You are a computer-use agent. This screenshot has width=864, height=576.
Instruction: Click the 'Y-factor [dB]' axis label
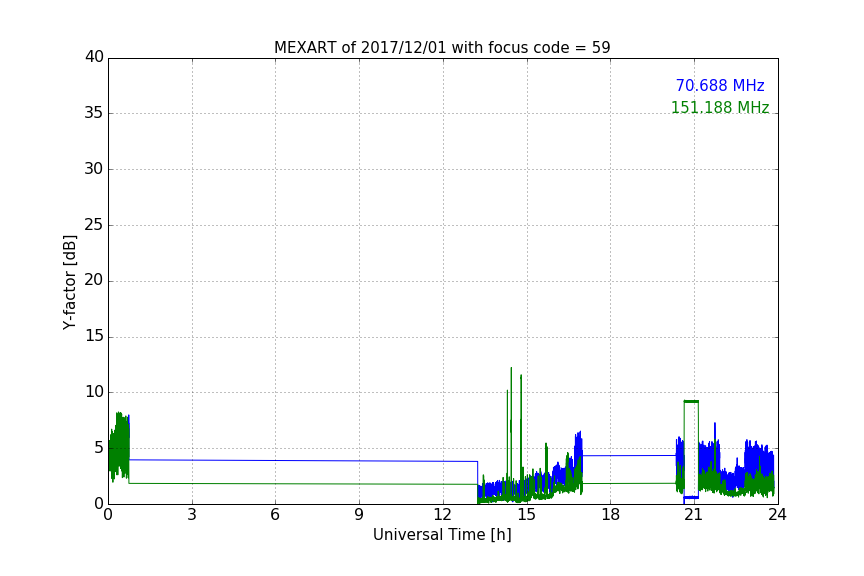(x=69, y=282)
